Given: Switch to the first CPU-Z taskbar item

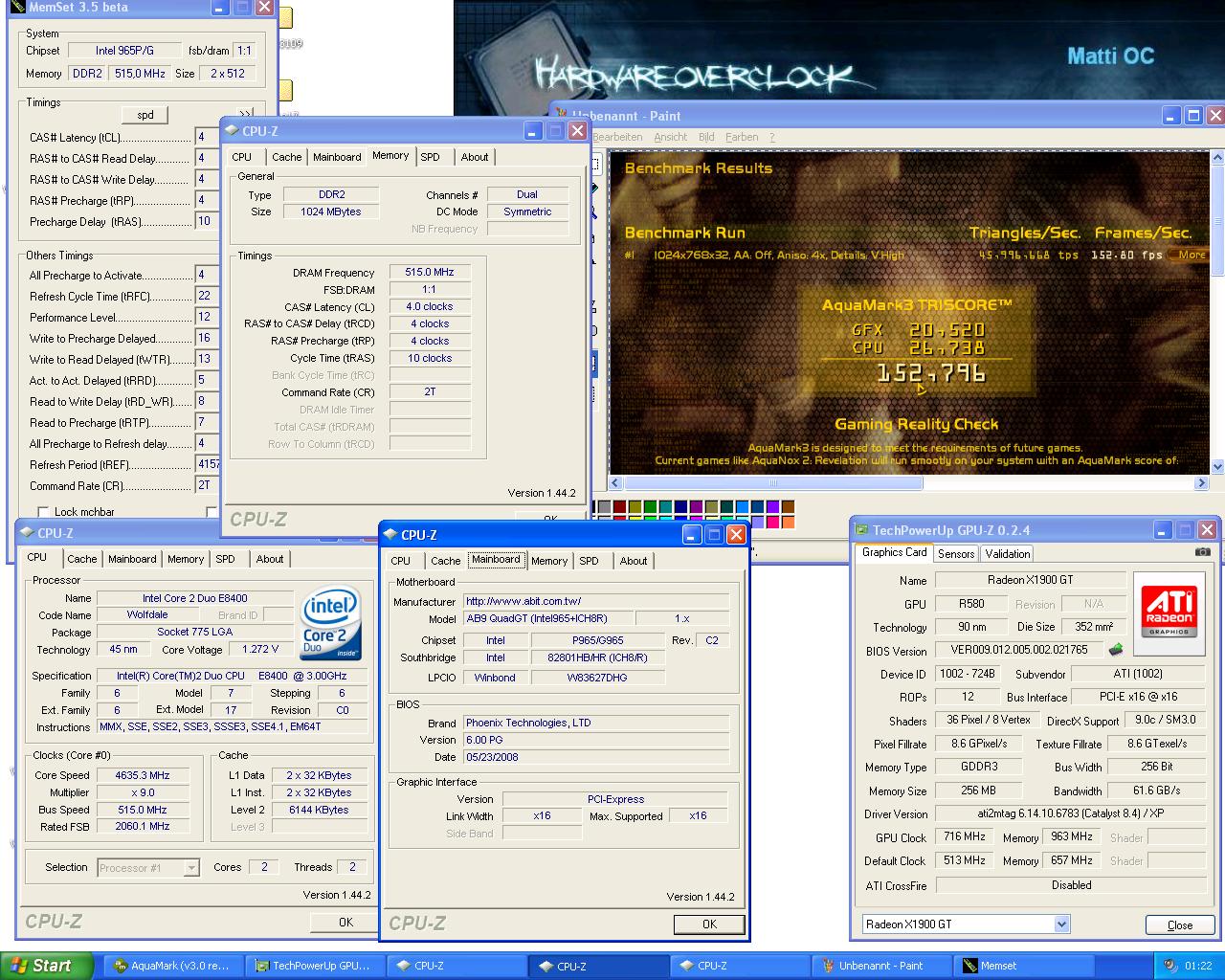Looking at the screenshot, I should coord(457,966).
